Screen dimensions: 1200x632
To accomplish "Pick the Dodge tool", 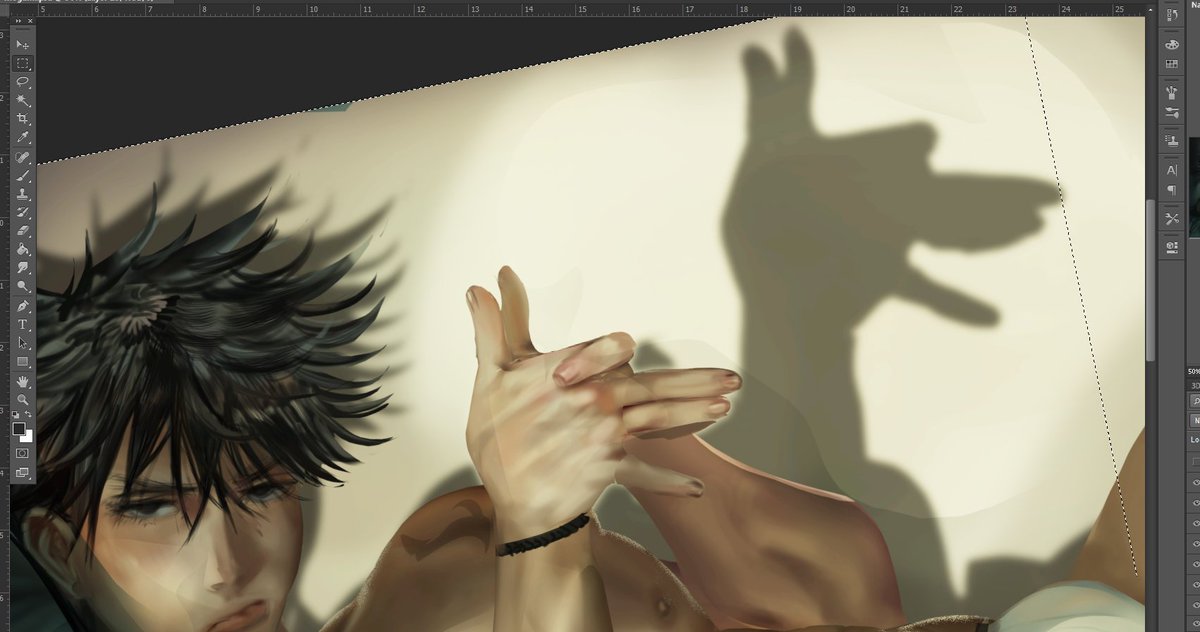I will (23, 286).
